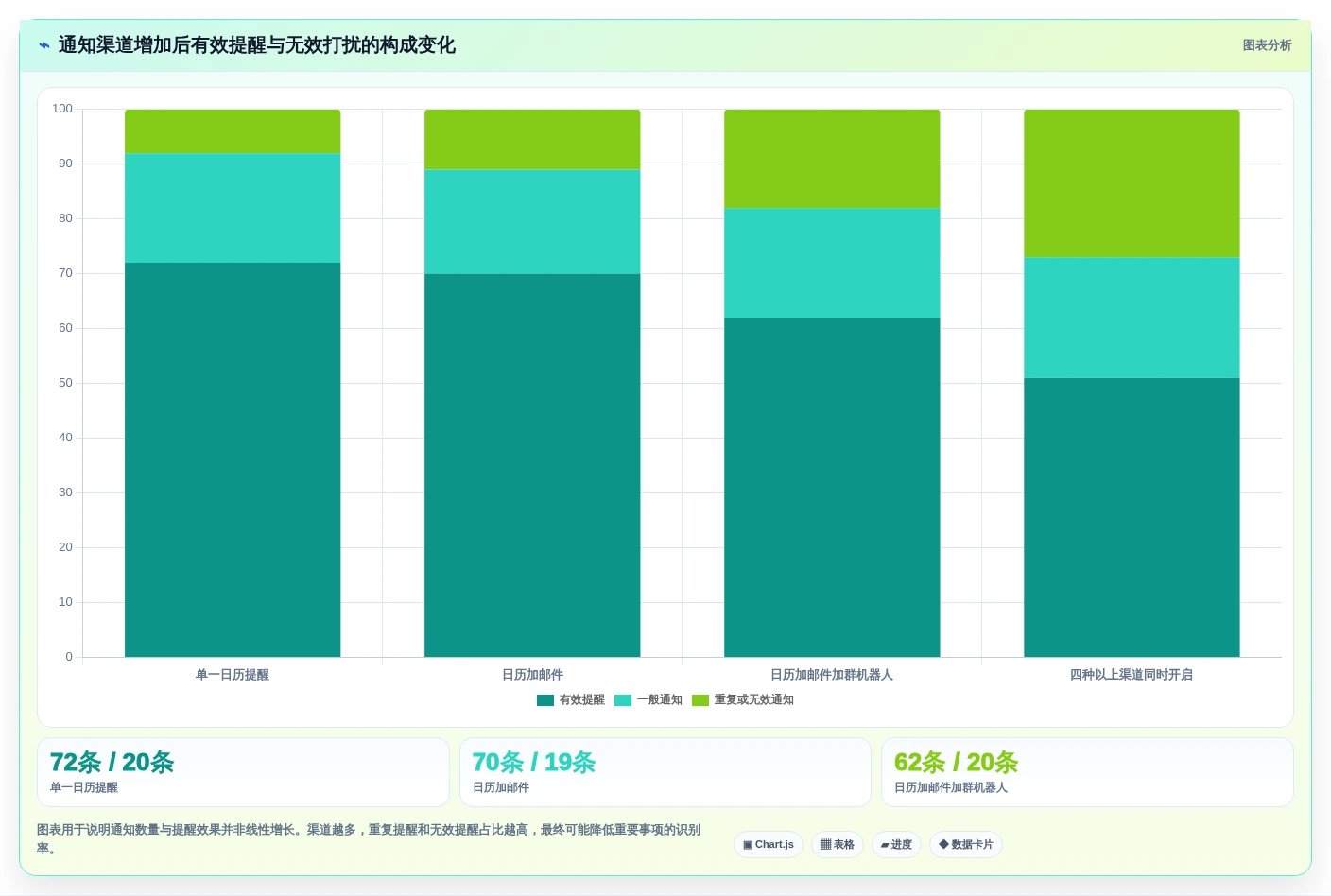Click the chart title 通知渠道增加后有效提醒

[x=257, y=45]
